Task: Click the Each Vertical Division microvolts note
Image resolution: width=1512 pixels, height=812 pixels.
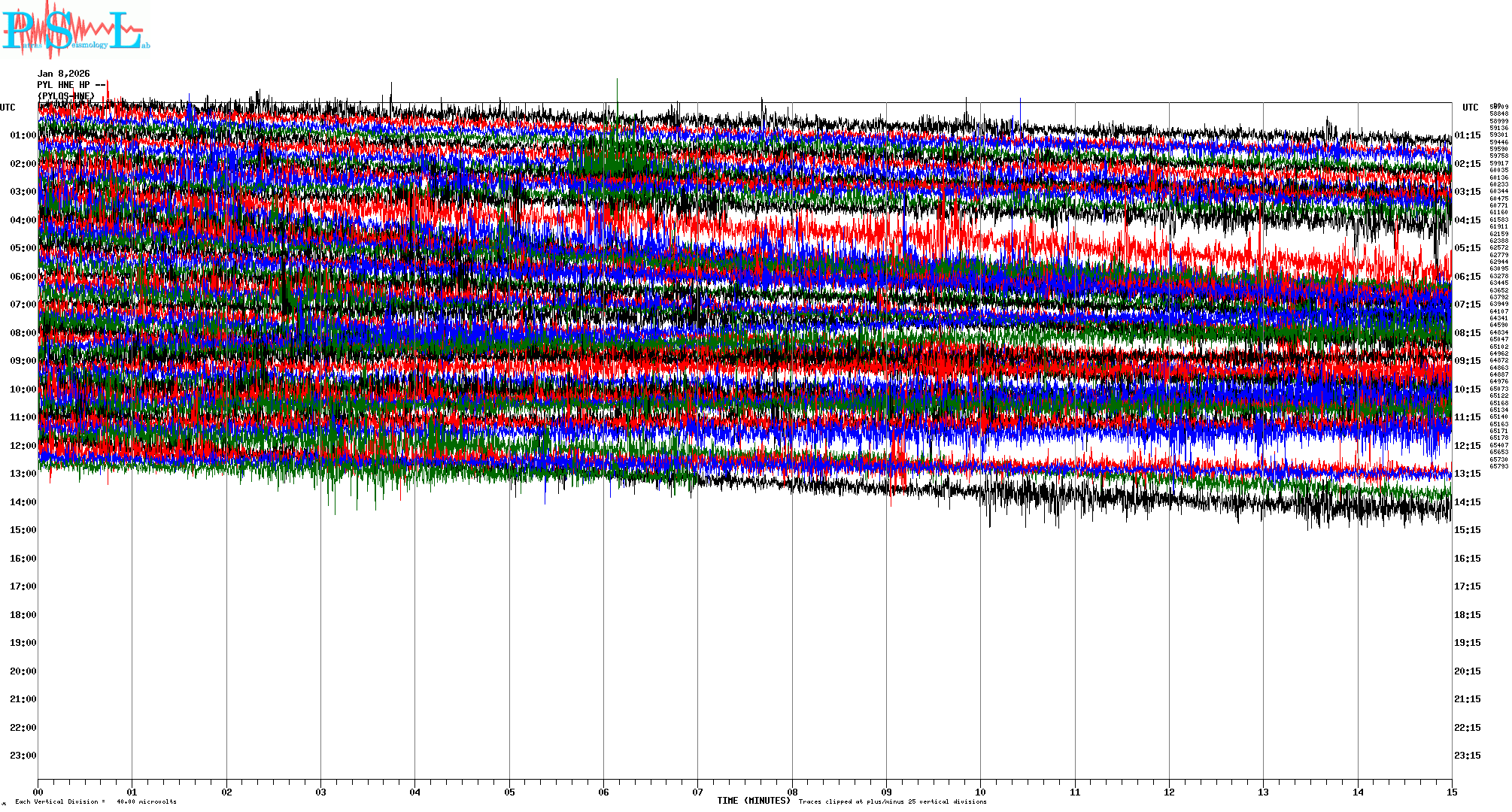Action: coord(96,801)
